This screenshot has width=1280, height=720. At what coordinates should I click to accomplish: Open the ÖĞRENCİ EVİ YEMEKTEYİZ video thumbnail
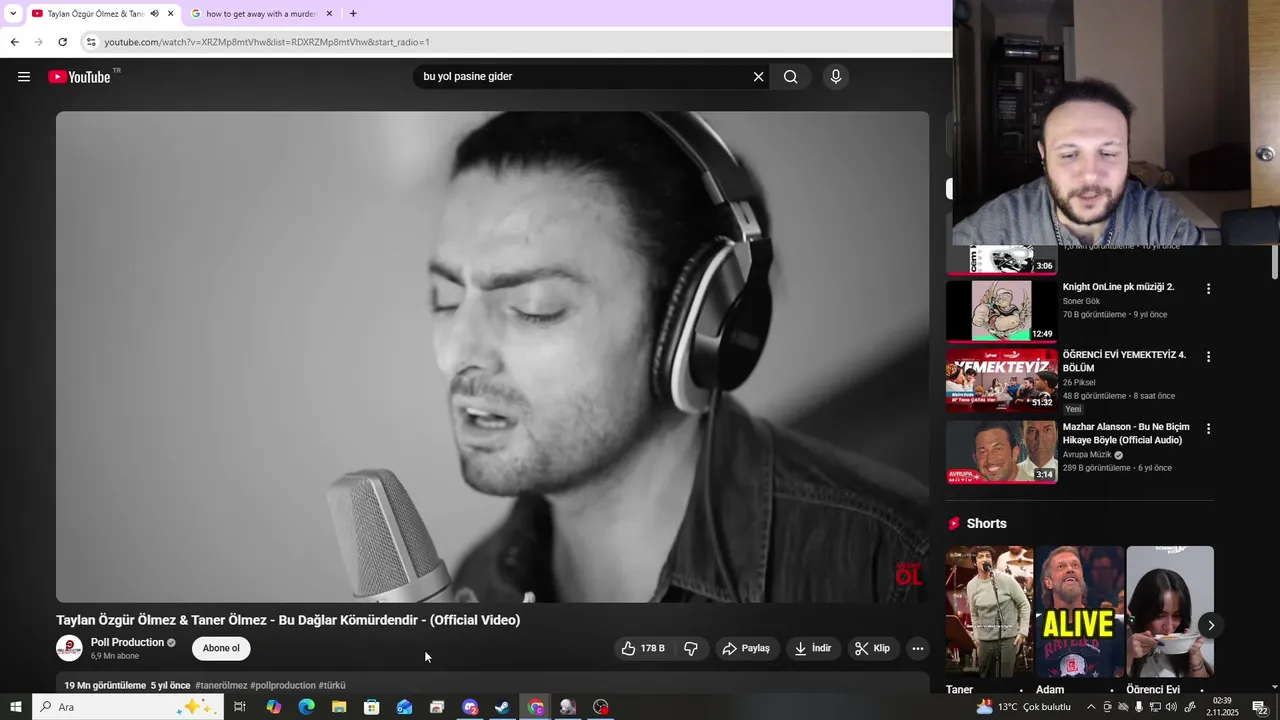(1001, 380)
